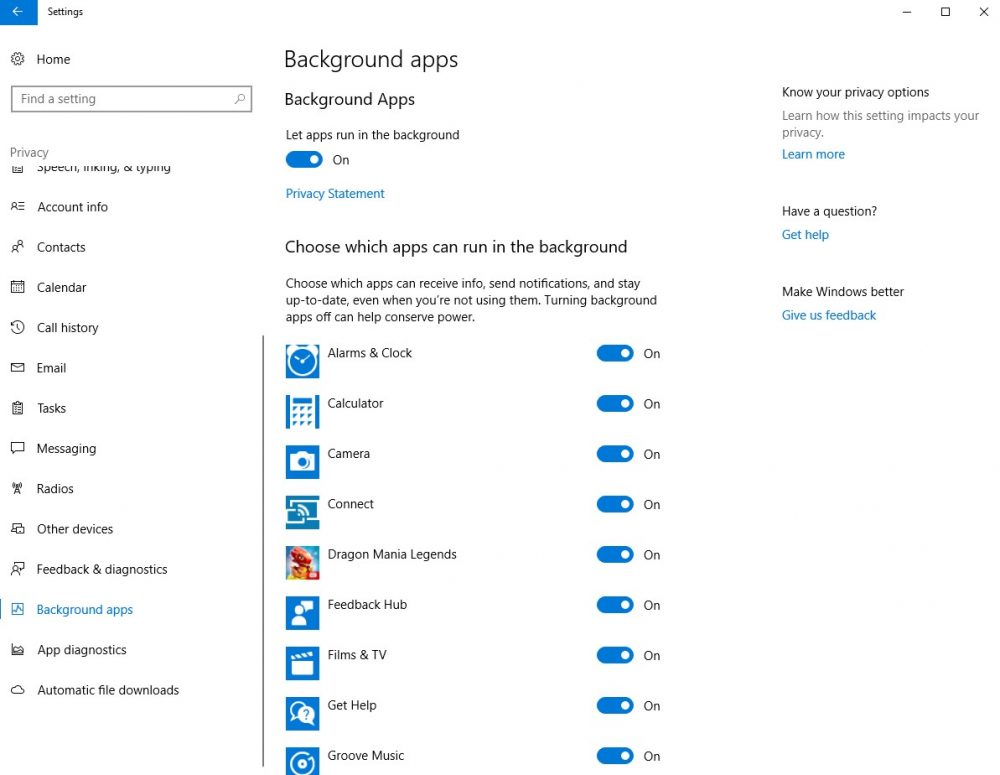Disable the Get Help background toggle
Image resolution: width=1000 pixels, height=775 pixels.
pyautogui.click(x=615, y=706)
